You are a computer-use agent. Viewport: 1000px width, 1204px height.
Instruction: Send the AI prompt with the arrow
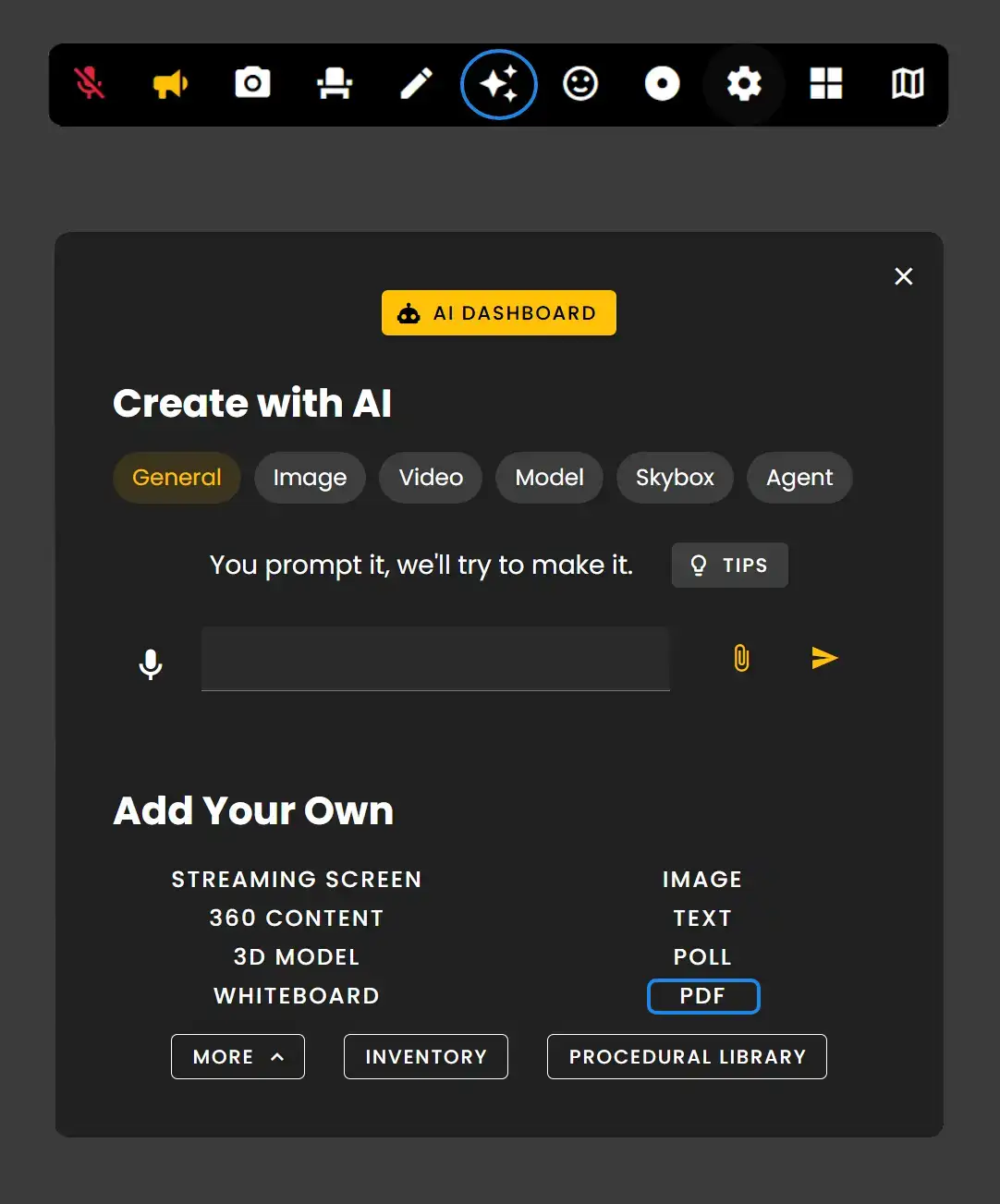pyautogui.click(x=823, y=658)
